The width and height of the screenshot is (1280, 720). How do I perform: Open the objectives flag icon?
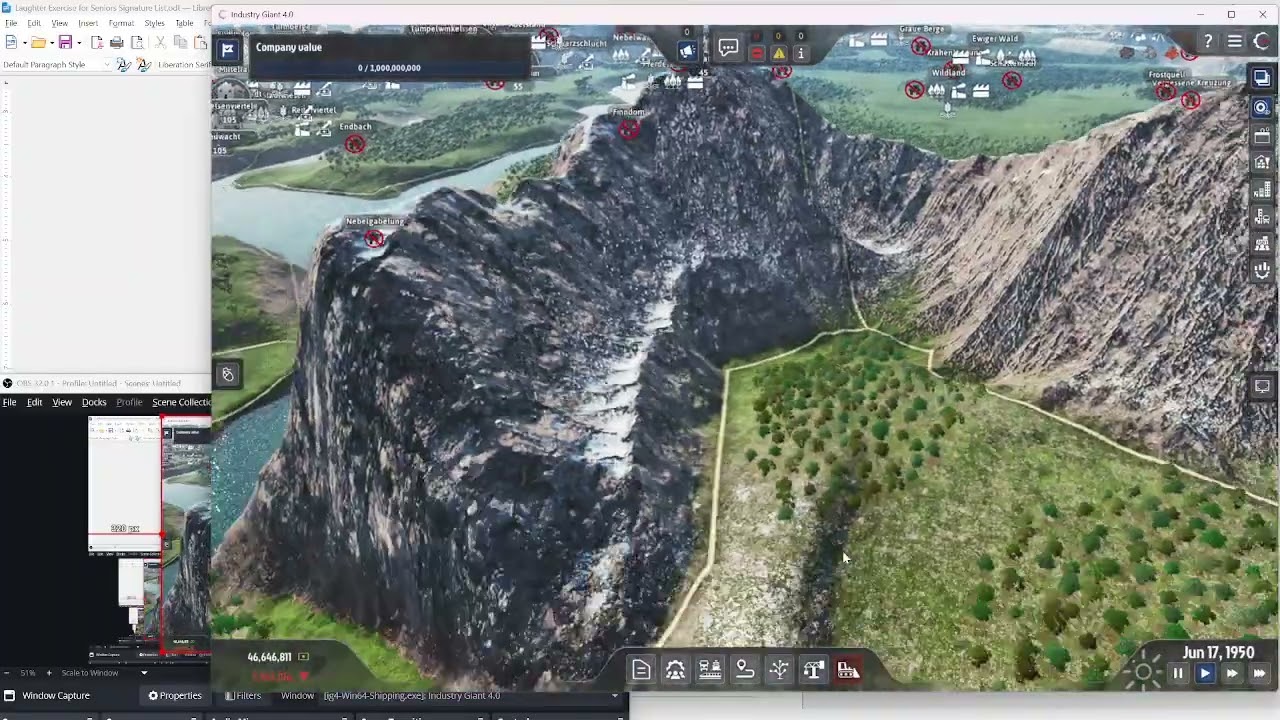228,50
